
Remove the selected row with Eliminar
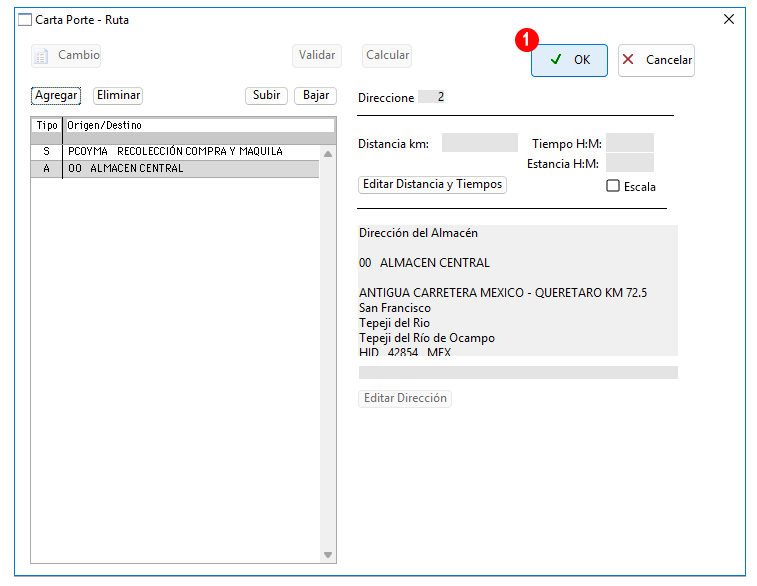118,96
